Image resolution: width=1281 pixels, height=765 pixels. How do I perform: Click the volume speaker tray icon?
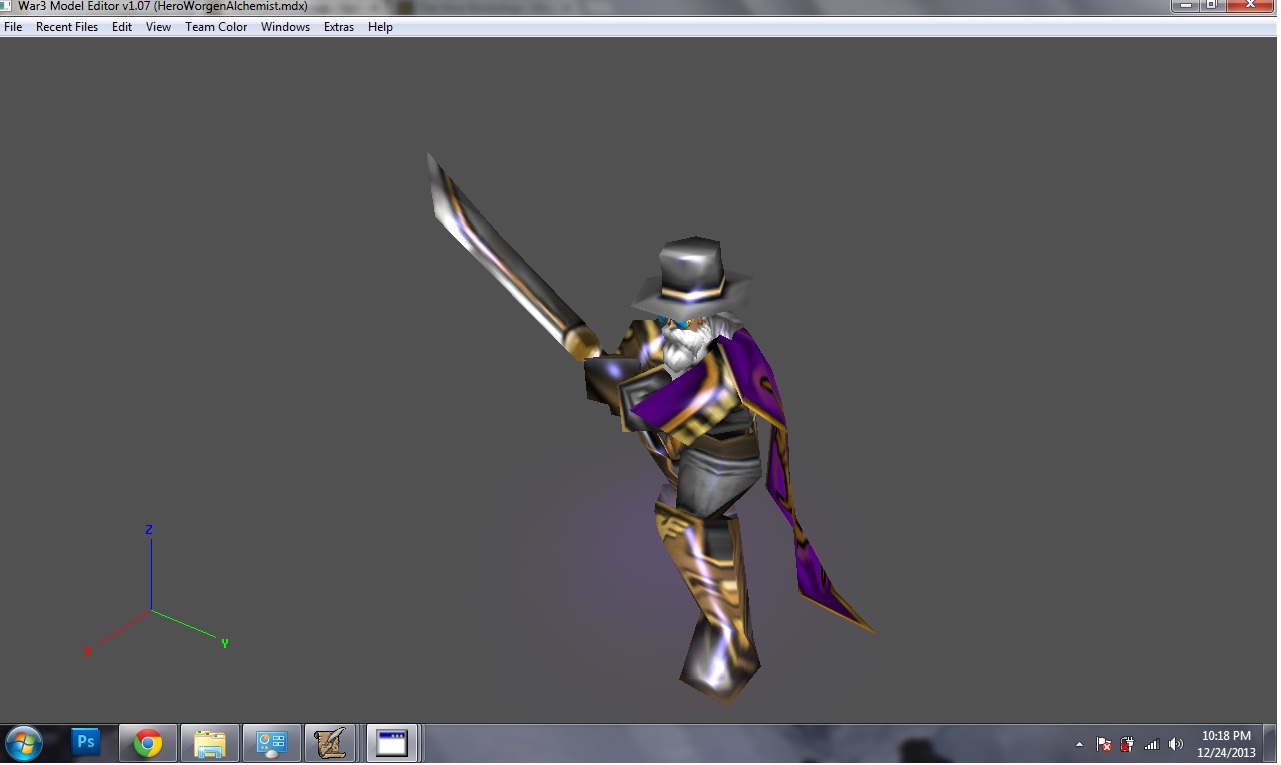click(x=1175, y=744)
